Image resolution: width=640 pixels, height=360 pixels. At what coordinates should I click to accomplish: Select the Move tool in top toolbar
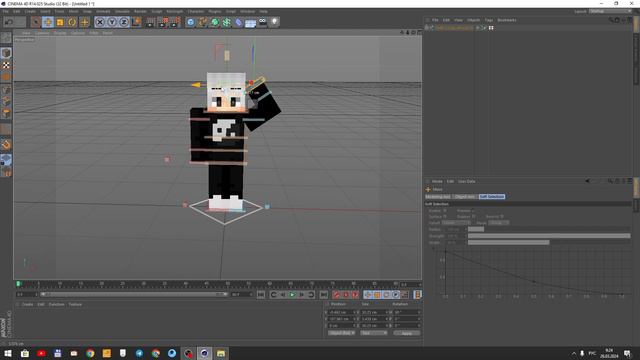click(x=48, y=22)
